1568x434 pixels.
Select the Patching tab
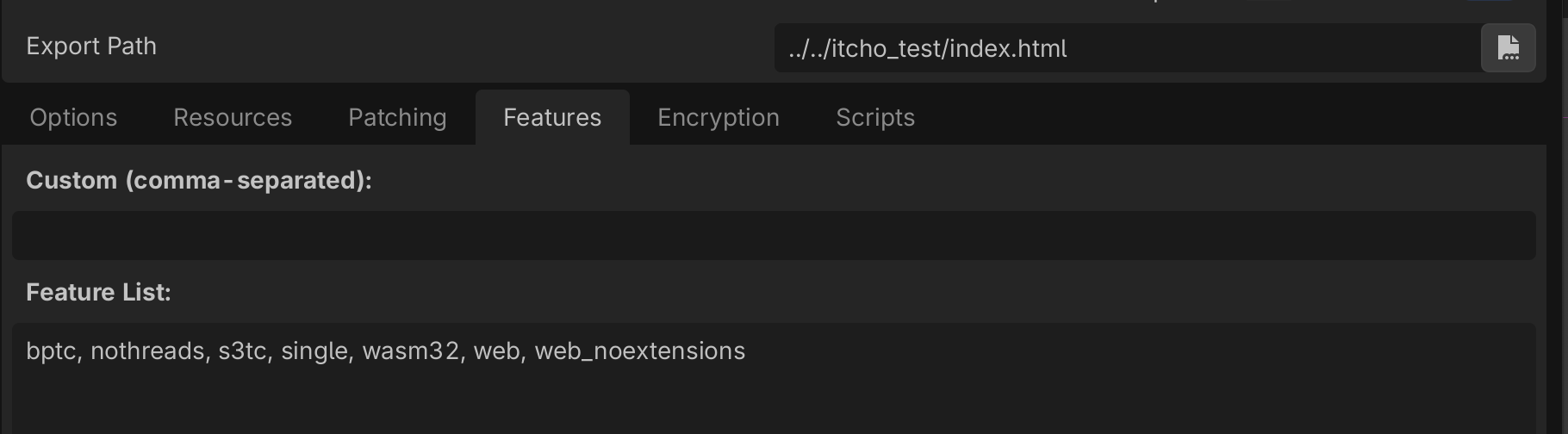[x=397, y=117]
